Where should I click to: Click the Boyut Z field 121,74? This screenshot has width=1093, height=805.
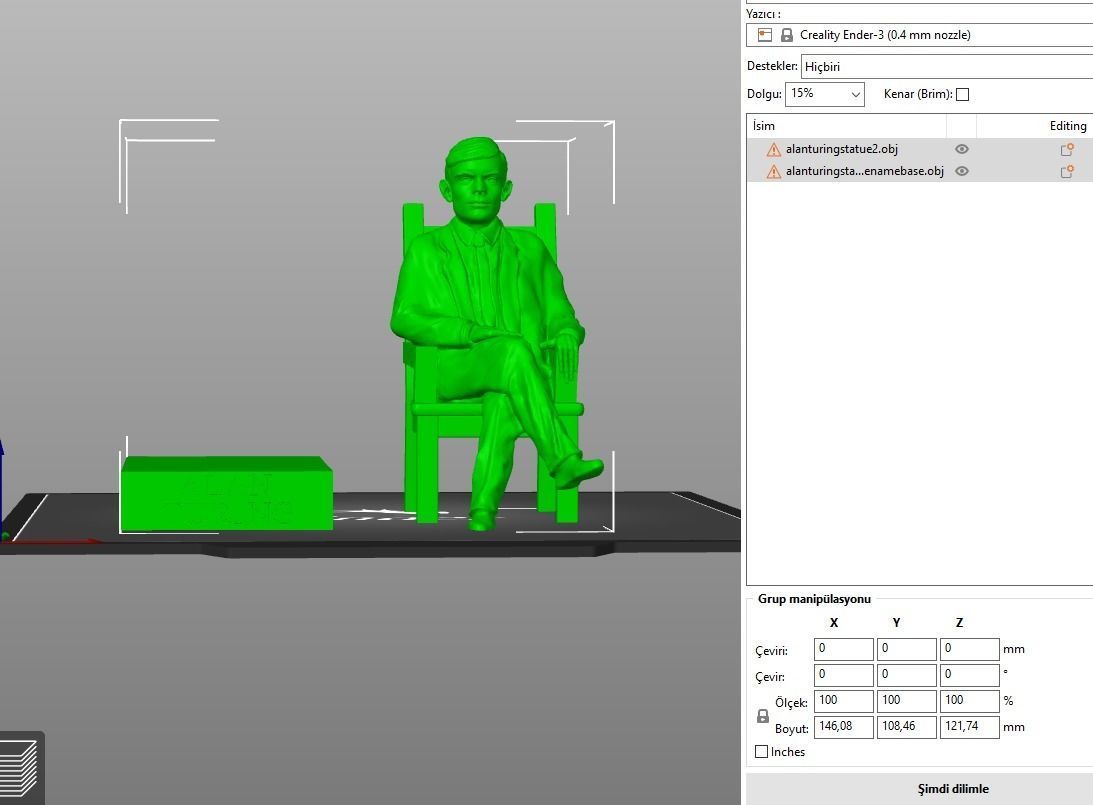(x=970, y=726)
